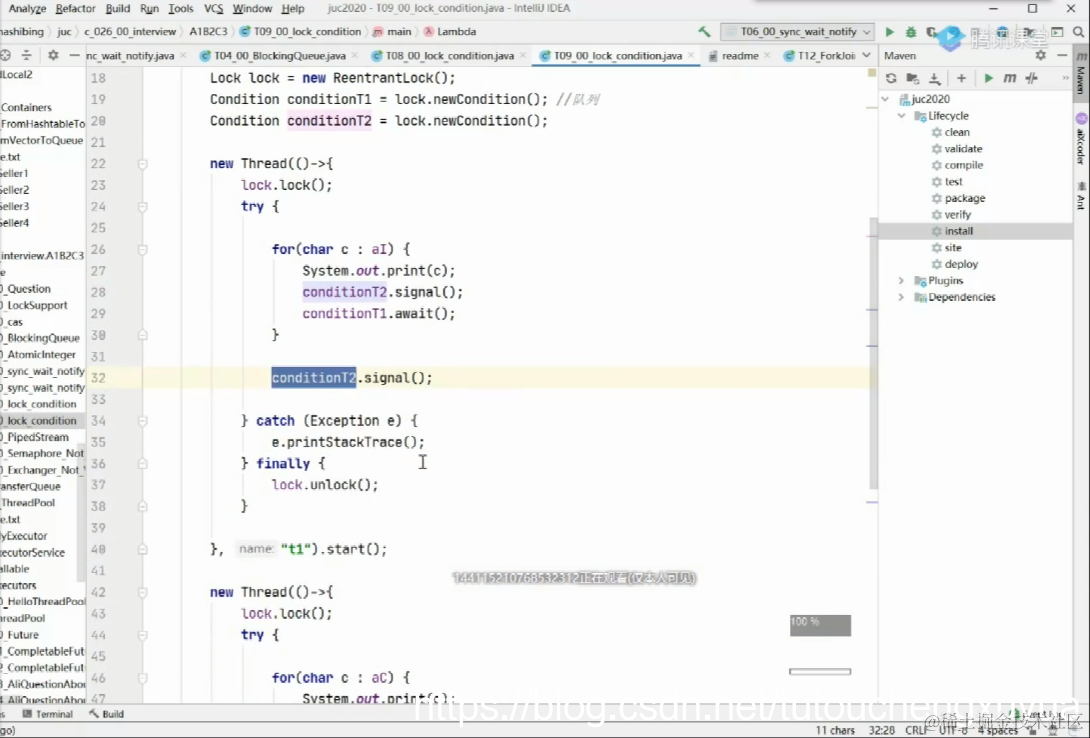1090x738 pixels.
Task: Add a Maven project with plus icon
Action: pos(961,79)
